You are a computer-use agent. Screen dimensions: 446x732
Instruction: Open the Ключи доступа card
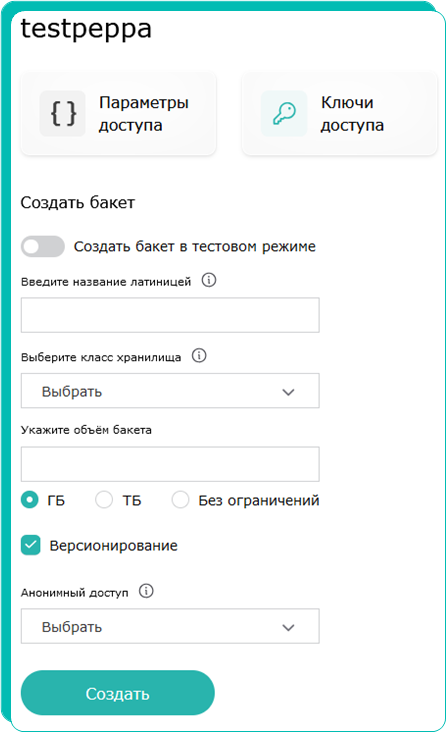click(340, 113)
